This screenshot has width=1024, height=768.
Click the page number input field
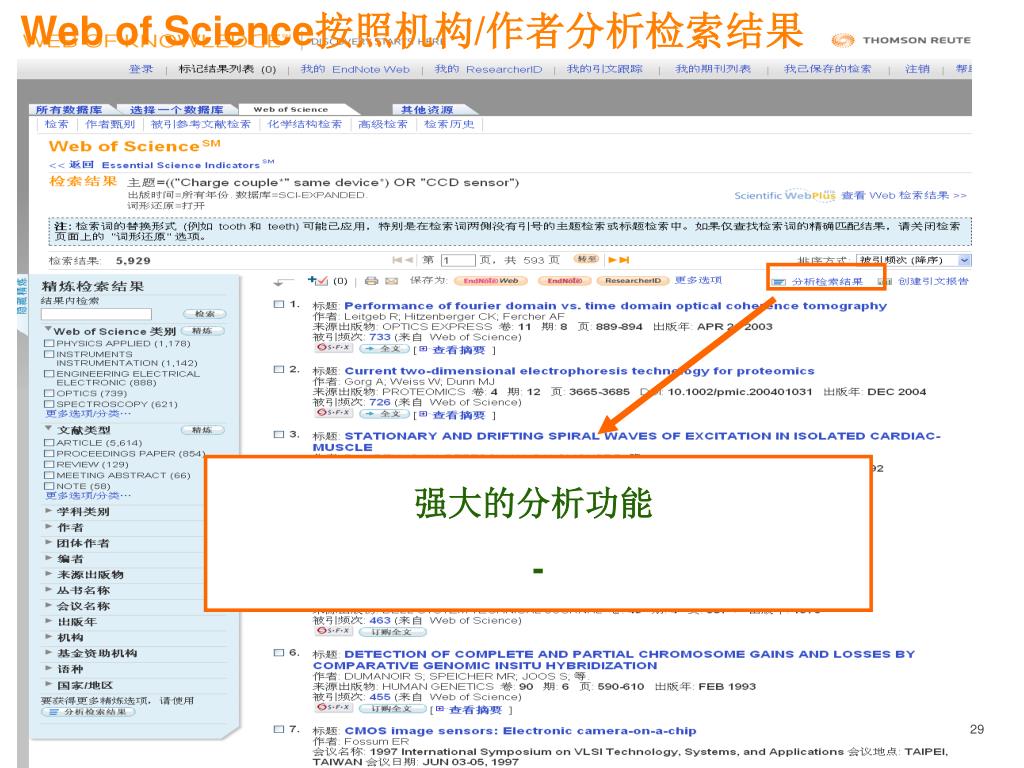[x=458, y=260]
